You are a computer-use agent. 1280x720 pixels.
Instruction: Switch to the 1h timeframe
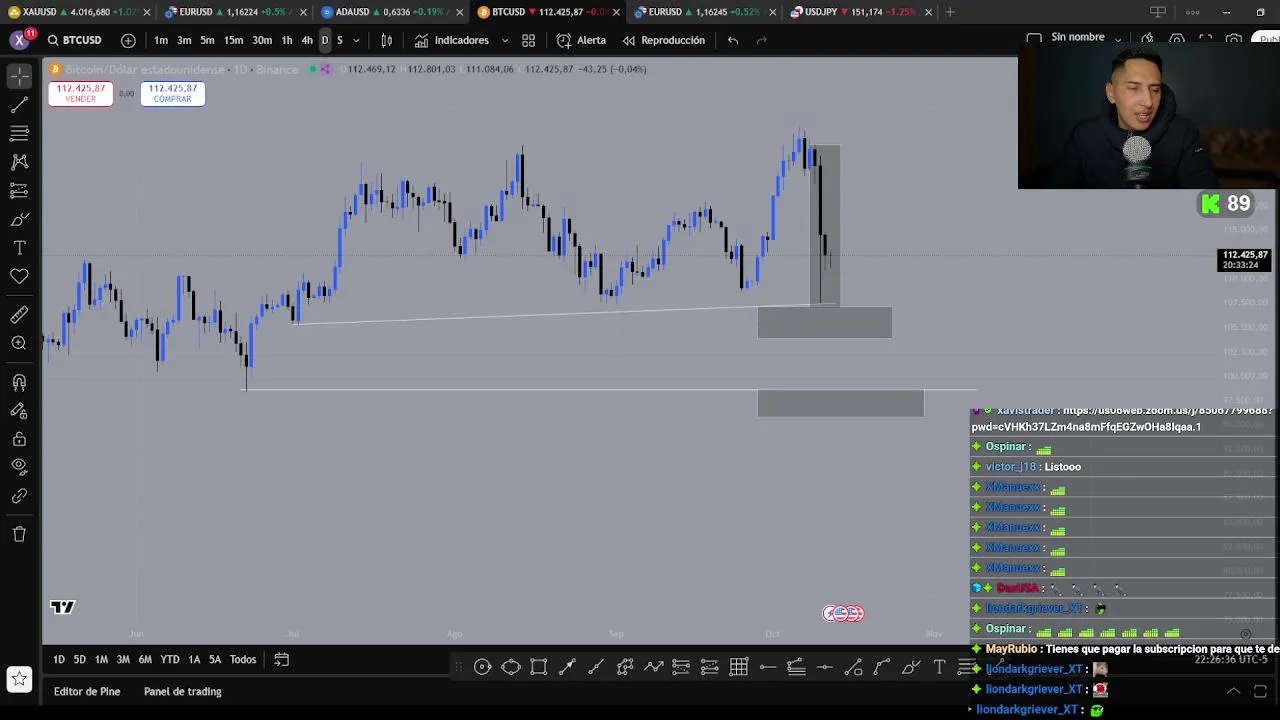coord(287,40)
